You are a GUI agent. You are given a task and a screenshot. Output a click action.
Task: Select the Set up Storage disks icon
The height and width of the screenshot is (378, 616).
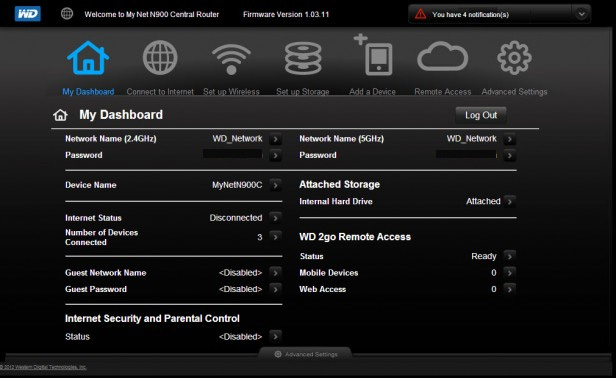point(303,58)
